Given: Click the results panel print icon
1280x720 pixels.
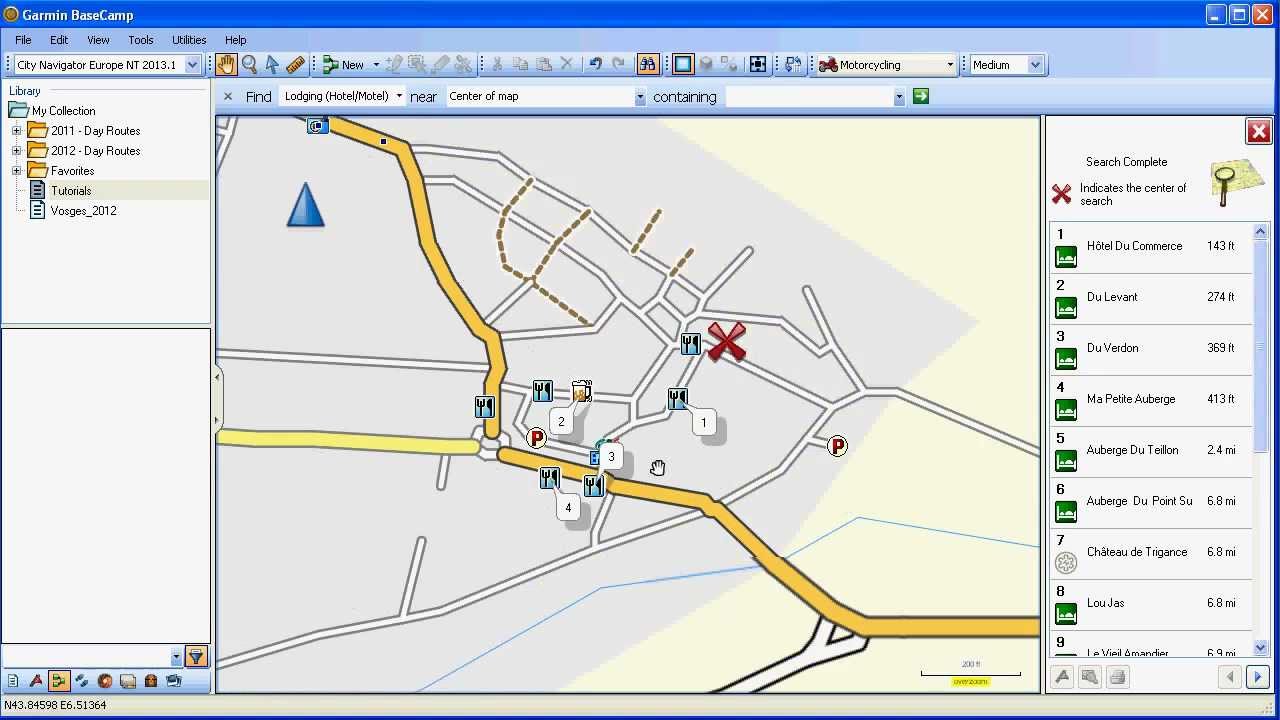Looking at the screenshot, I should pyautogui.click(x=1118, y=677).
